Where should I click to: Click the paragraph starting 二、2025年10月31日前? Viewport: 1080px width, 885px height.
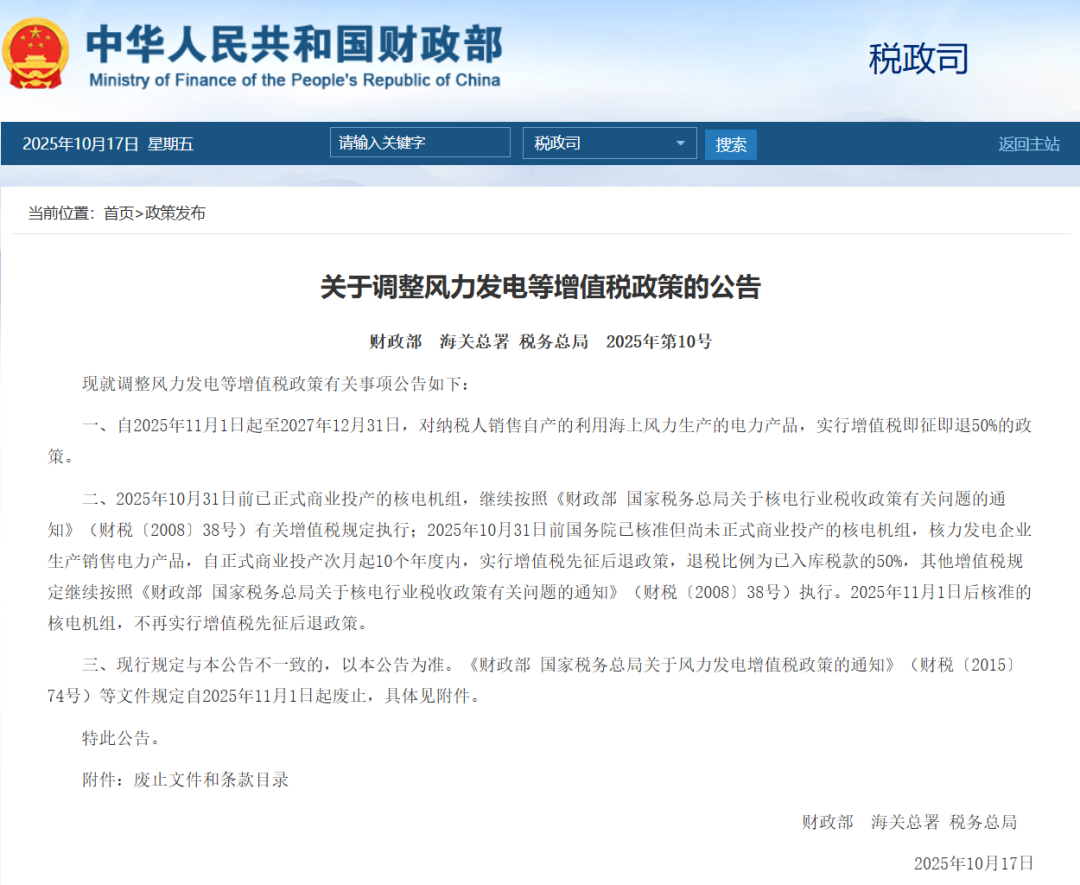(539, 561)
